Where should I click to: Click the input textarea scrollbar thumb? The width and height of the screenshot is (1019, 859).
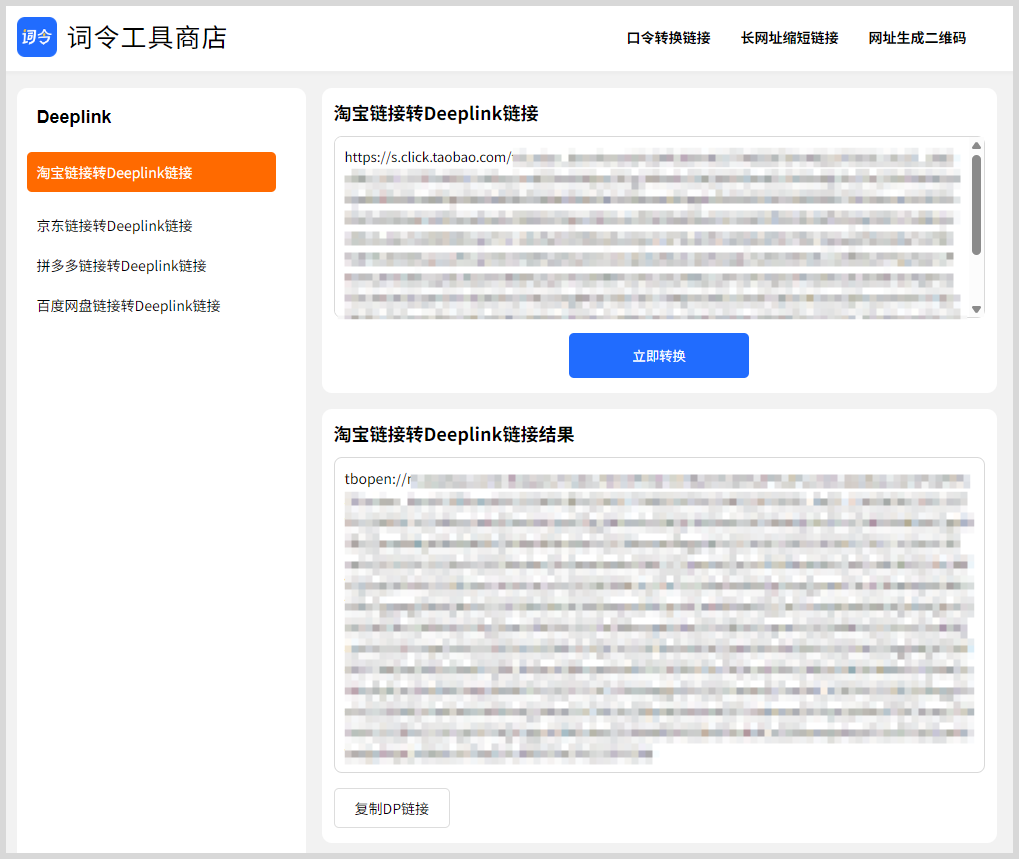pyautogui.click(x=976, y=205)
